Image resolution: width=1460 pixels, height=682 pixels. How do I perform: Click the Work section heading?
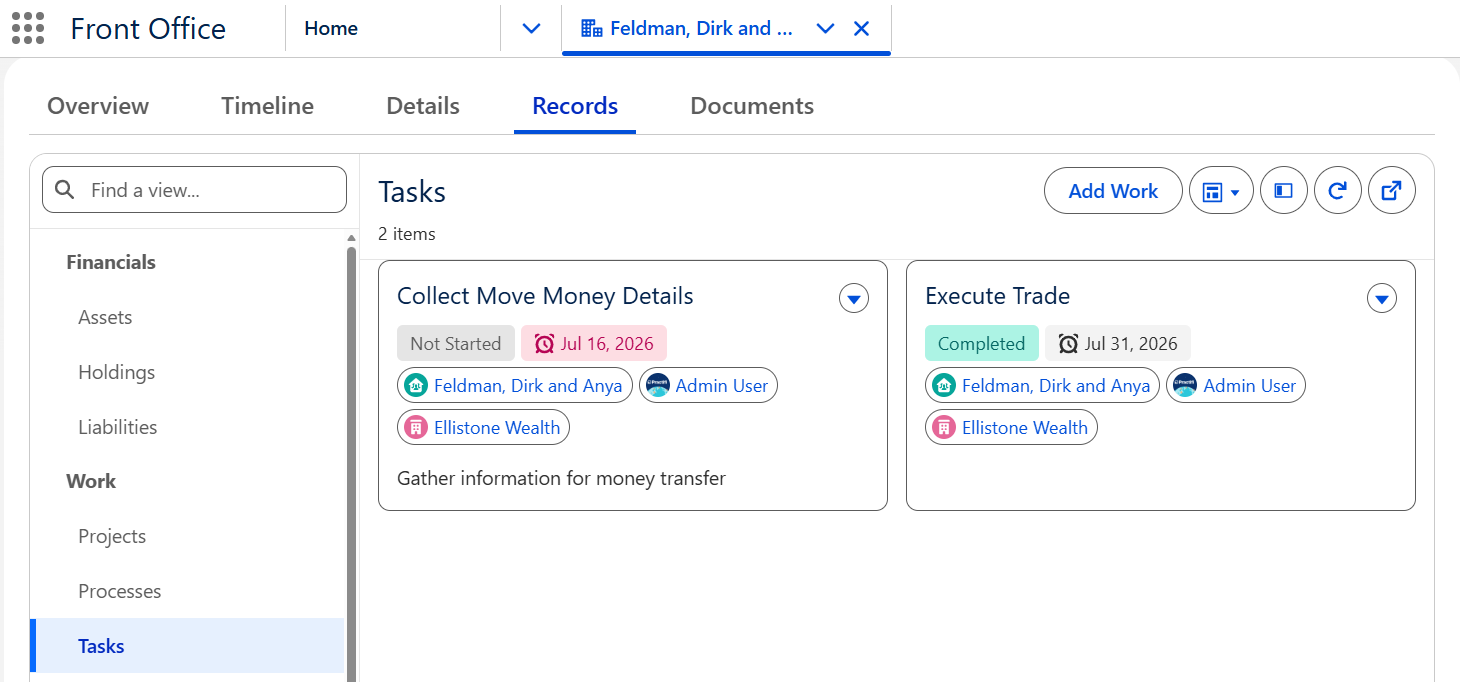91,481
